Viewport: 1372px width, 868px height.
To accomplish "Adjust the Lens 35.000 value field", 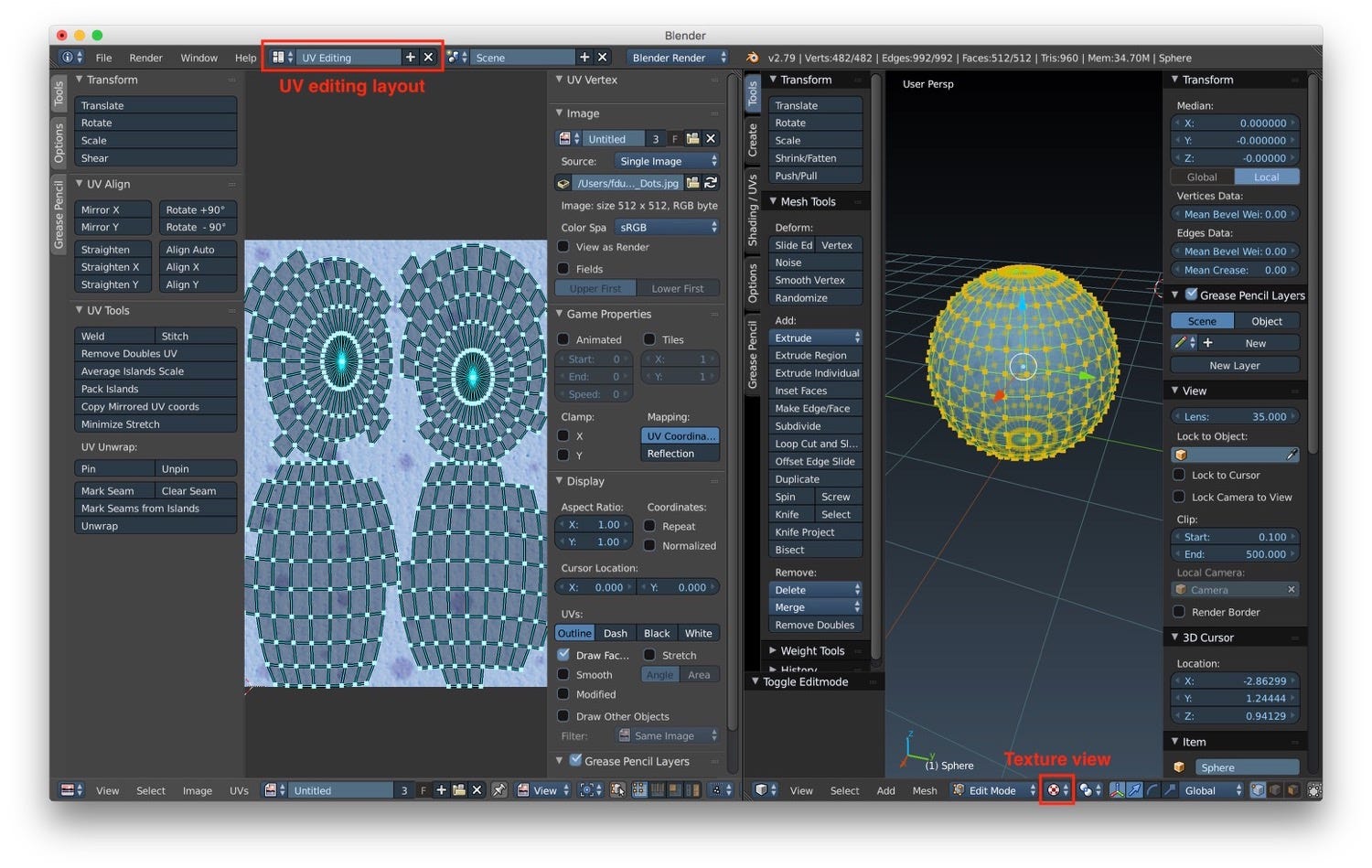I will [x=1235, y=416].
